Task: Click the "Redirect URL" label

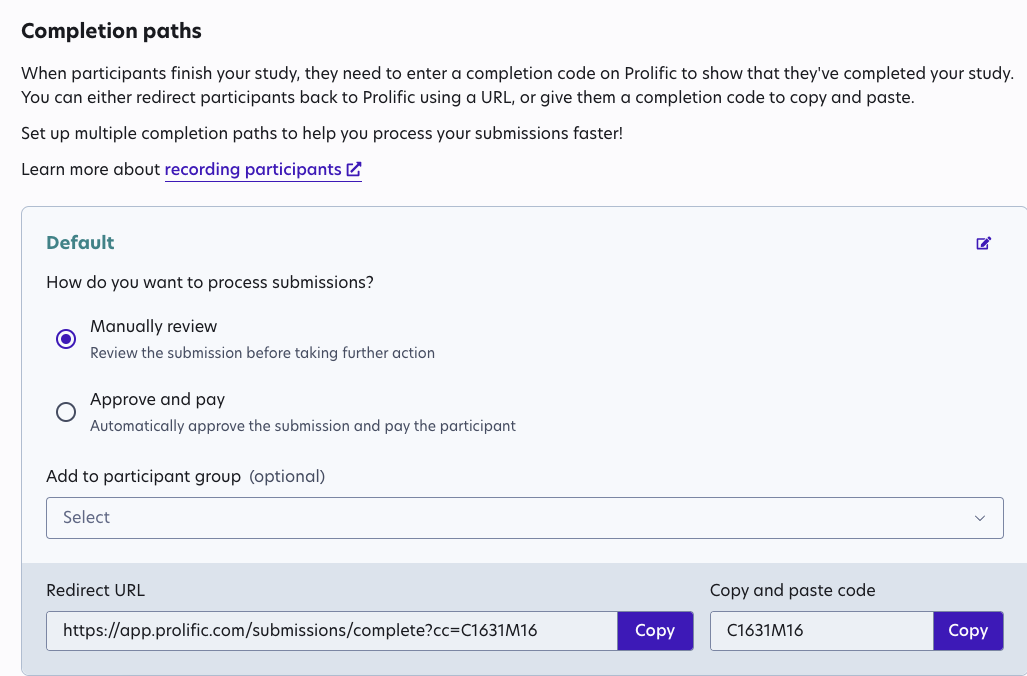Action: pyautogui.click(x=95, y=590)
